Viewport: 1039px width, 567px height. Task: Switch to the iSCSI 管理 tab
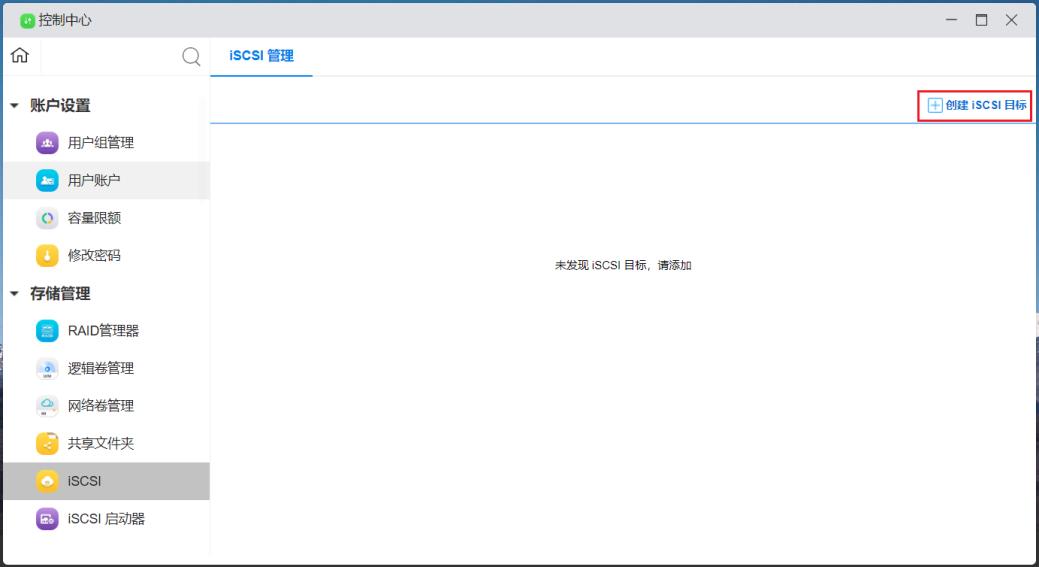click(x=262, y=56)
